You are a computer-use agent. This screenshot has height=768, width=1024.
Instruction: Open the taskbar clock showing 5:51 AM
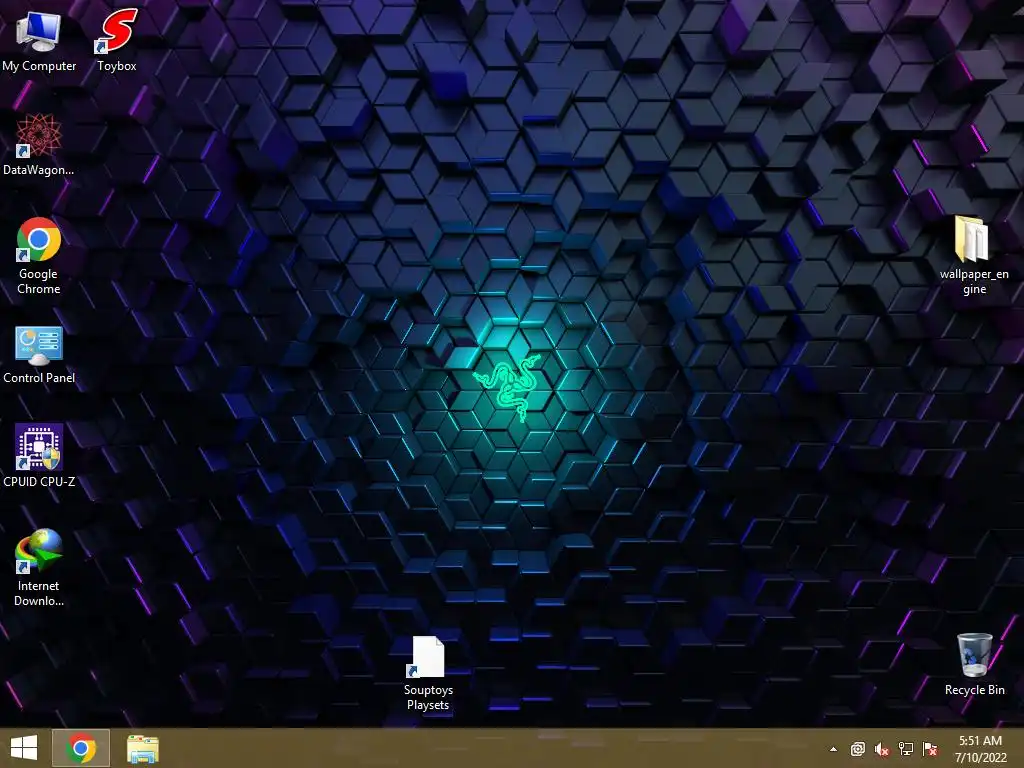point(980,749)
